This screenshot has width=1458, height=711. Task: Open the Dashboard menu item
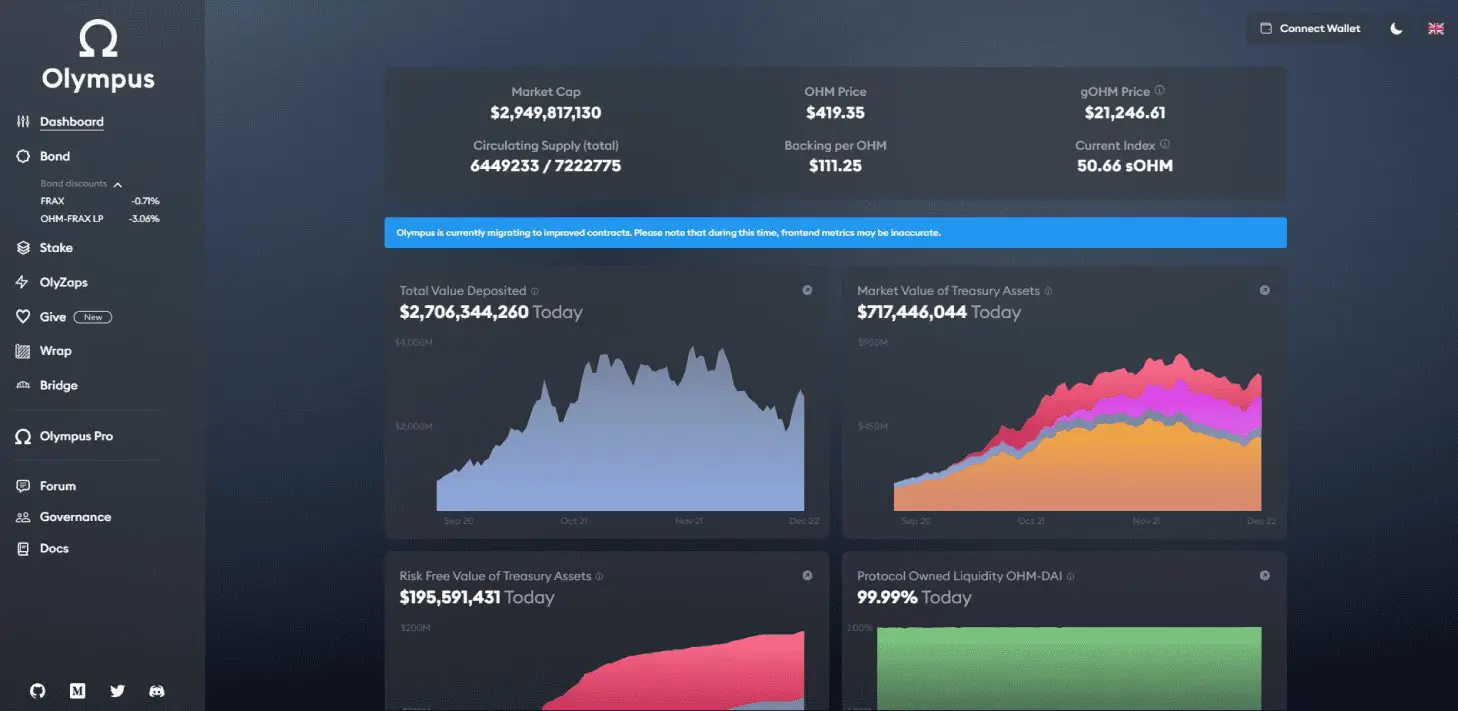pyautogui.click(x=72, y=122)
